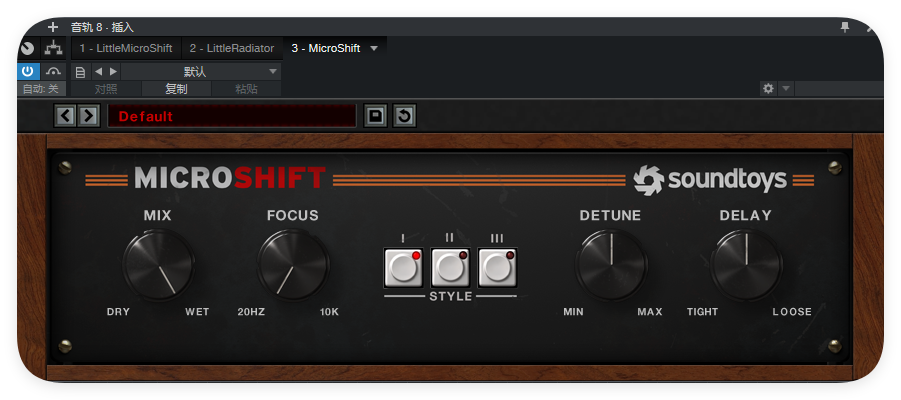The image size is (901, 400).
Task: Click the red Default preset display
Action: tap(232, 116)
